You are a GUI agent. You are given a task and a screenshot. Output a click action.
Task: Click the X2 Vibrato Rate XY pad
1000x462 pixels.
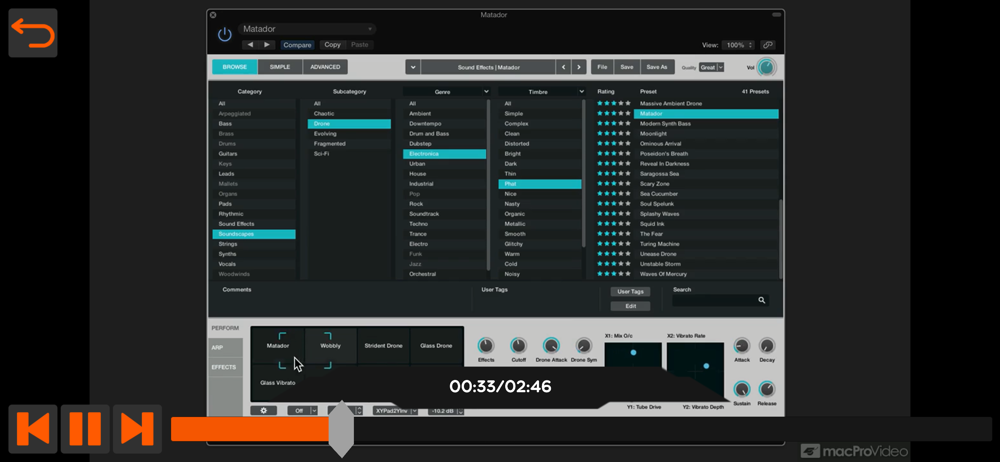[695, 371]
